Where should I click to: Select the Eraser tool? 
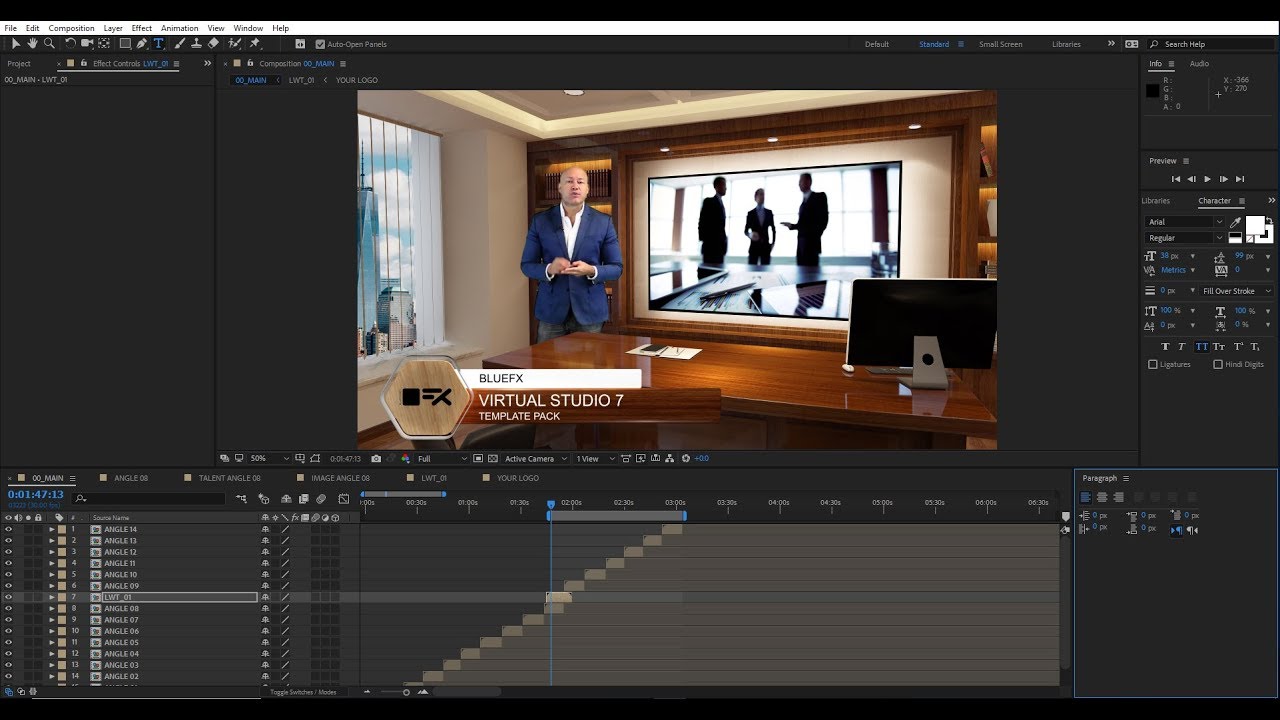point(213,44)
